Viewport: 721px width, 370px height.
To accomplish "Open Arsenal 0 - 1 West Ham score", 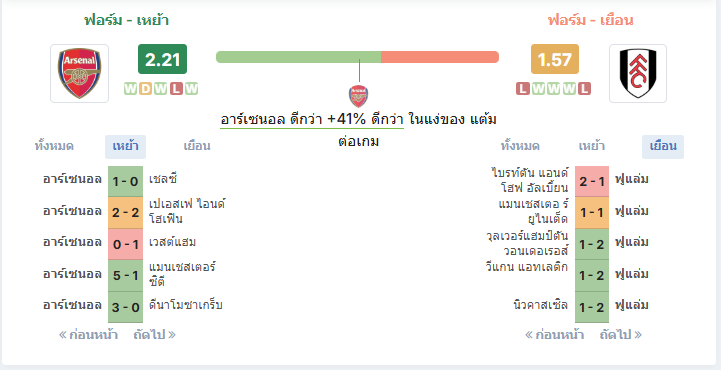I will [126, 244].
